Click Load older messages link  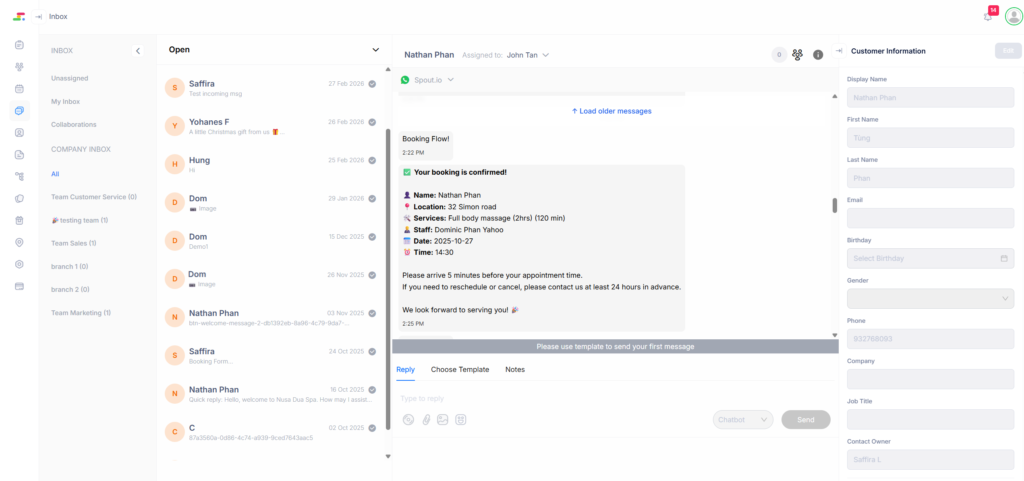tap(611, 111)
